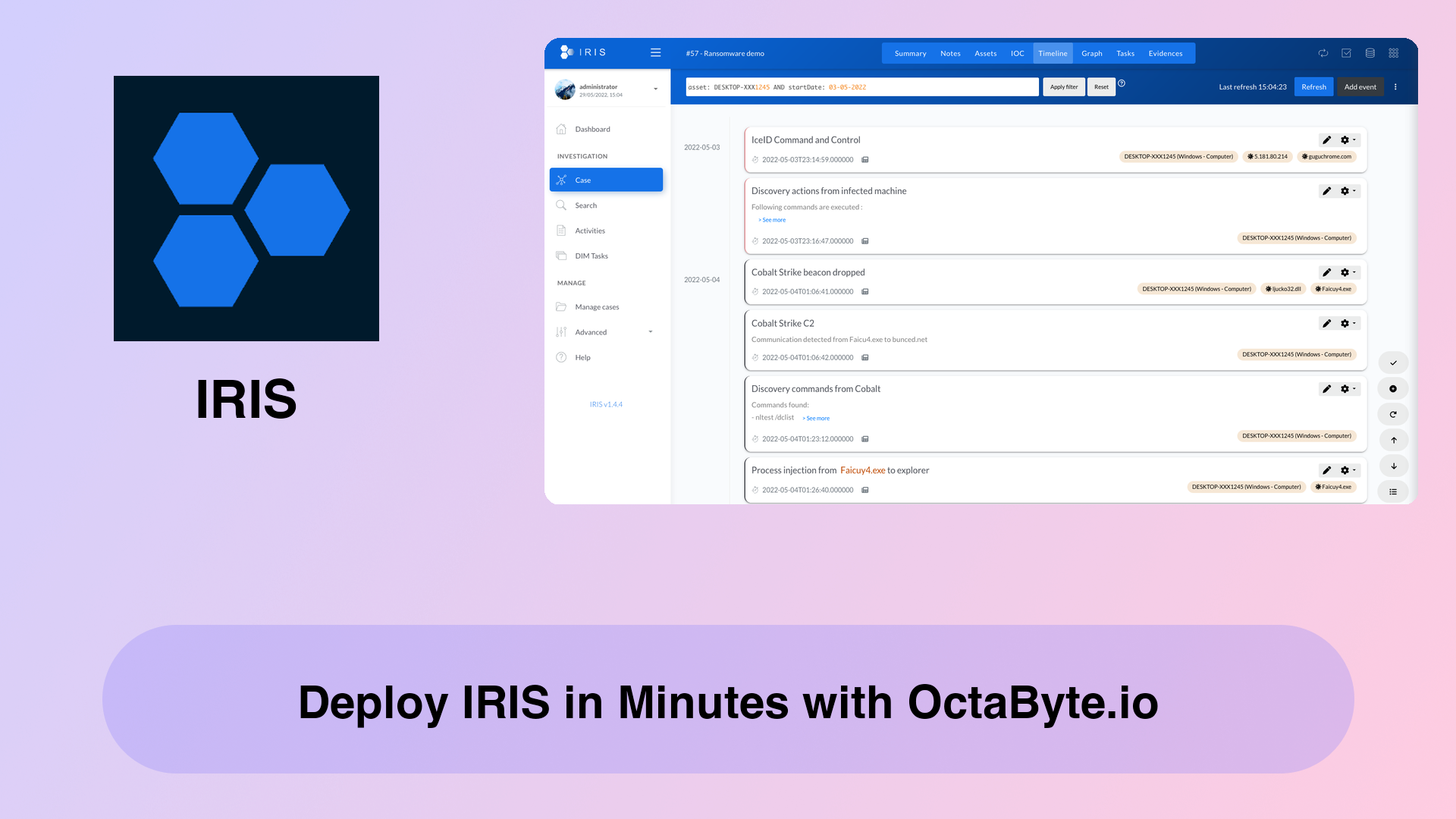The height and width of the screenshot is (819, 1456).
Task: Click the down arrow floating button
Action: 1393,466
